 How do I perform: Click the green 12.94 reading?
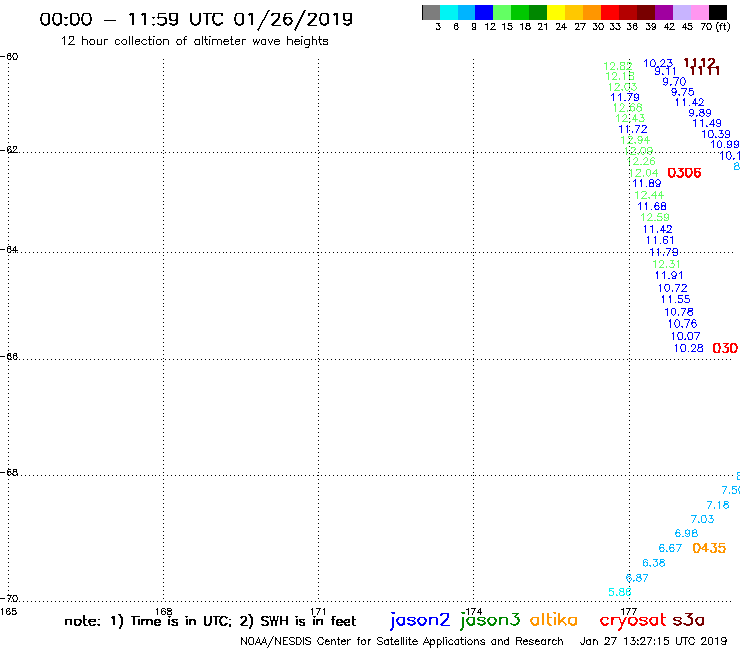tap(635, 140)
